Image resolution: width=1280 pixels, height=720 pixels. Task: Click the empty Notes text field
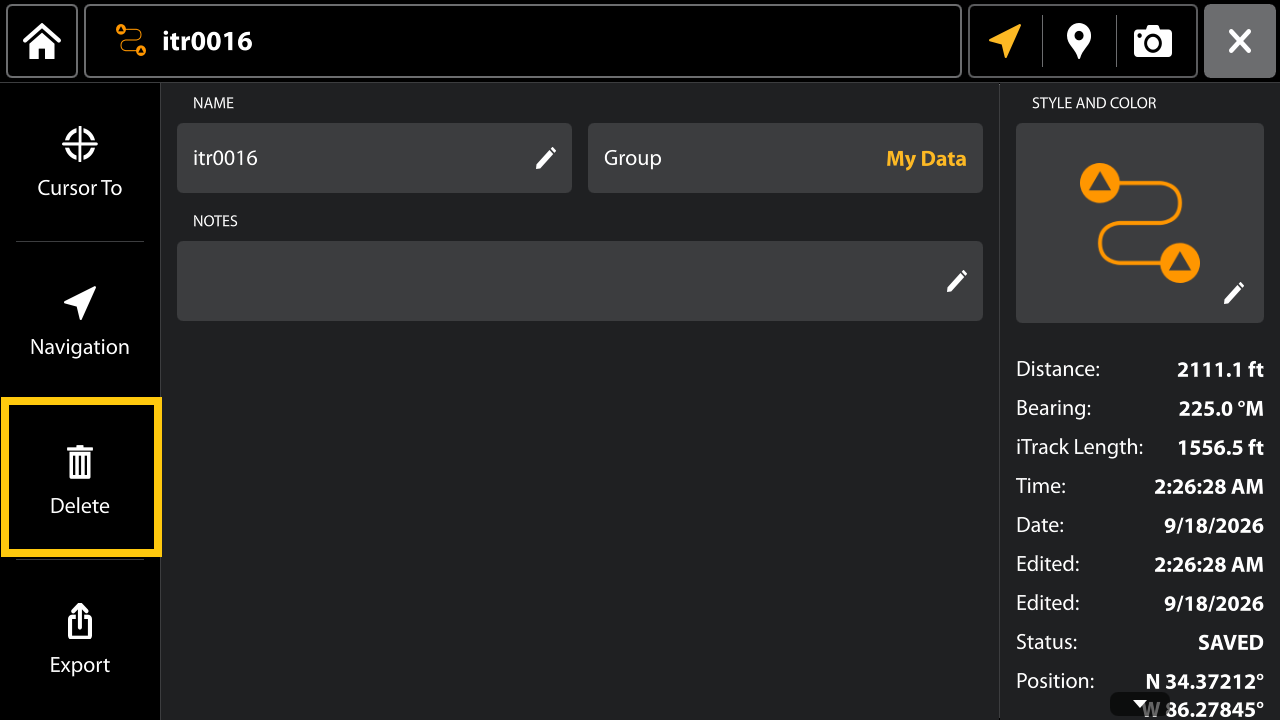point(580,281)
